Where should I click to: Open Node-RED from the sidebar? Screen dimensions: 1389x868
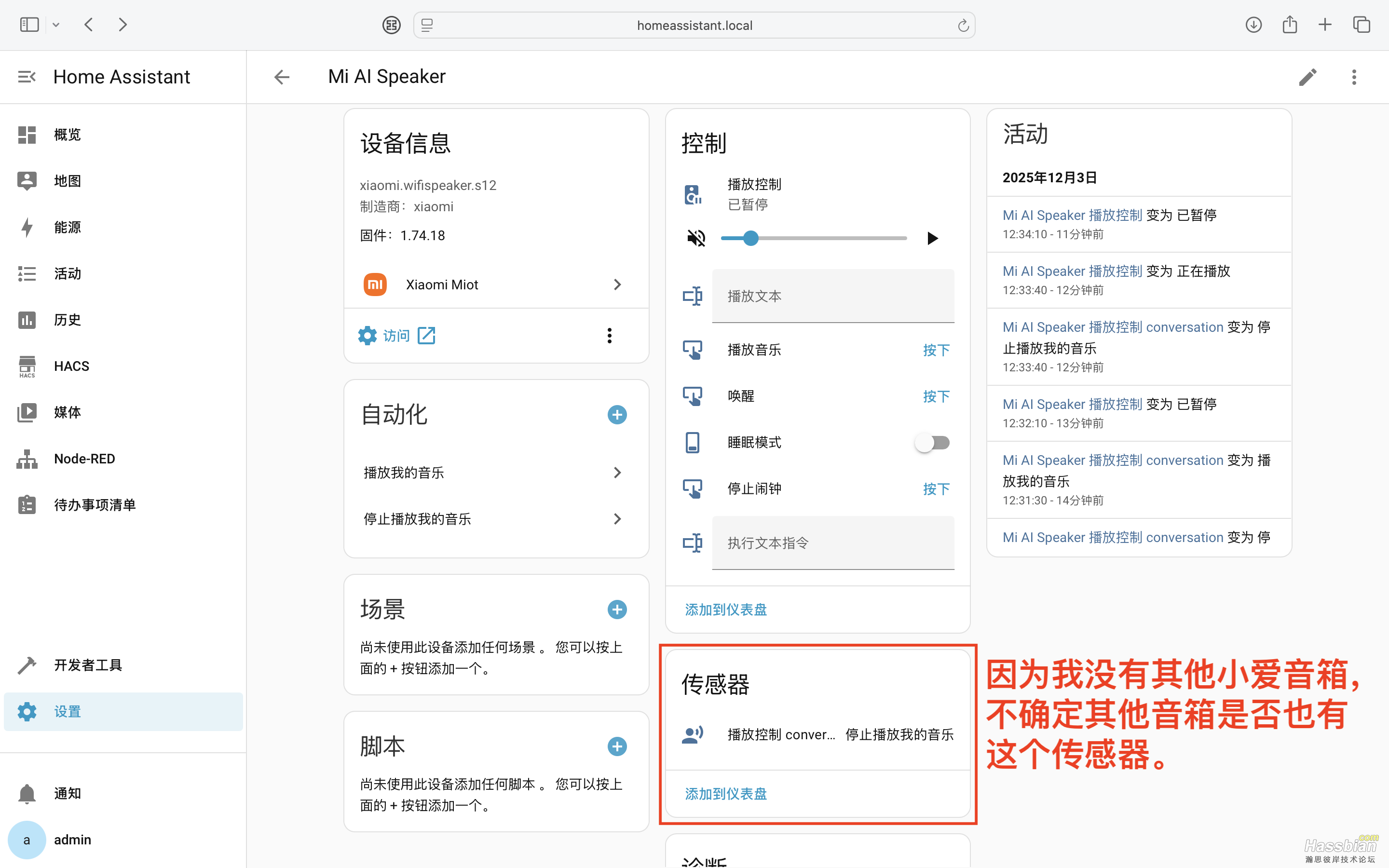pyautogui.click(x=84, y=459)
